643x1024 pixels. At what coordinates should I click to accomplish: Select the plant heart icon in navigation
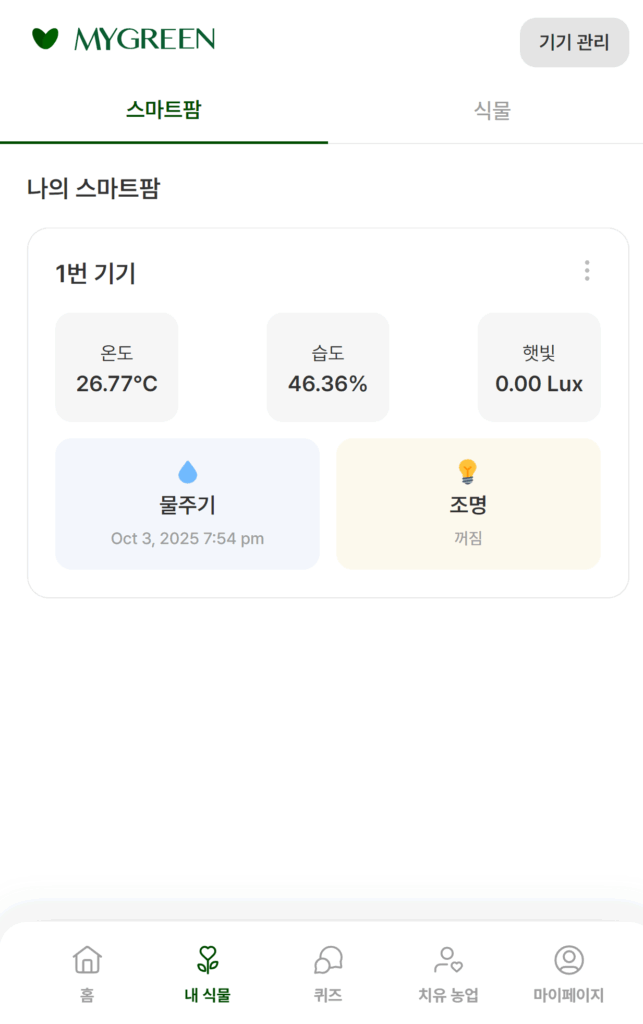click(207, 960)
